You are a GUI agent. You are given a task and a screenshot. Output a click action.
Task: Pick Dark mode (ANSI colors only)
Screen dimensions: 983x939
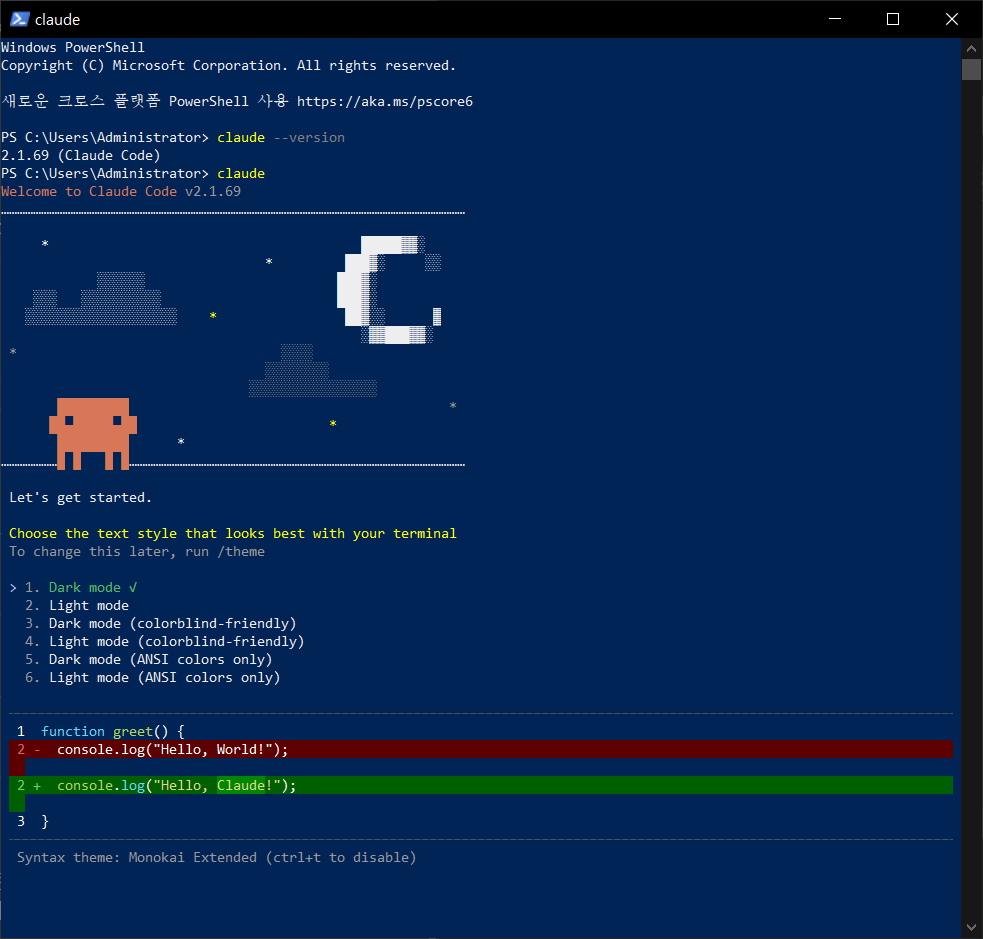149,659
